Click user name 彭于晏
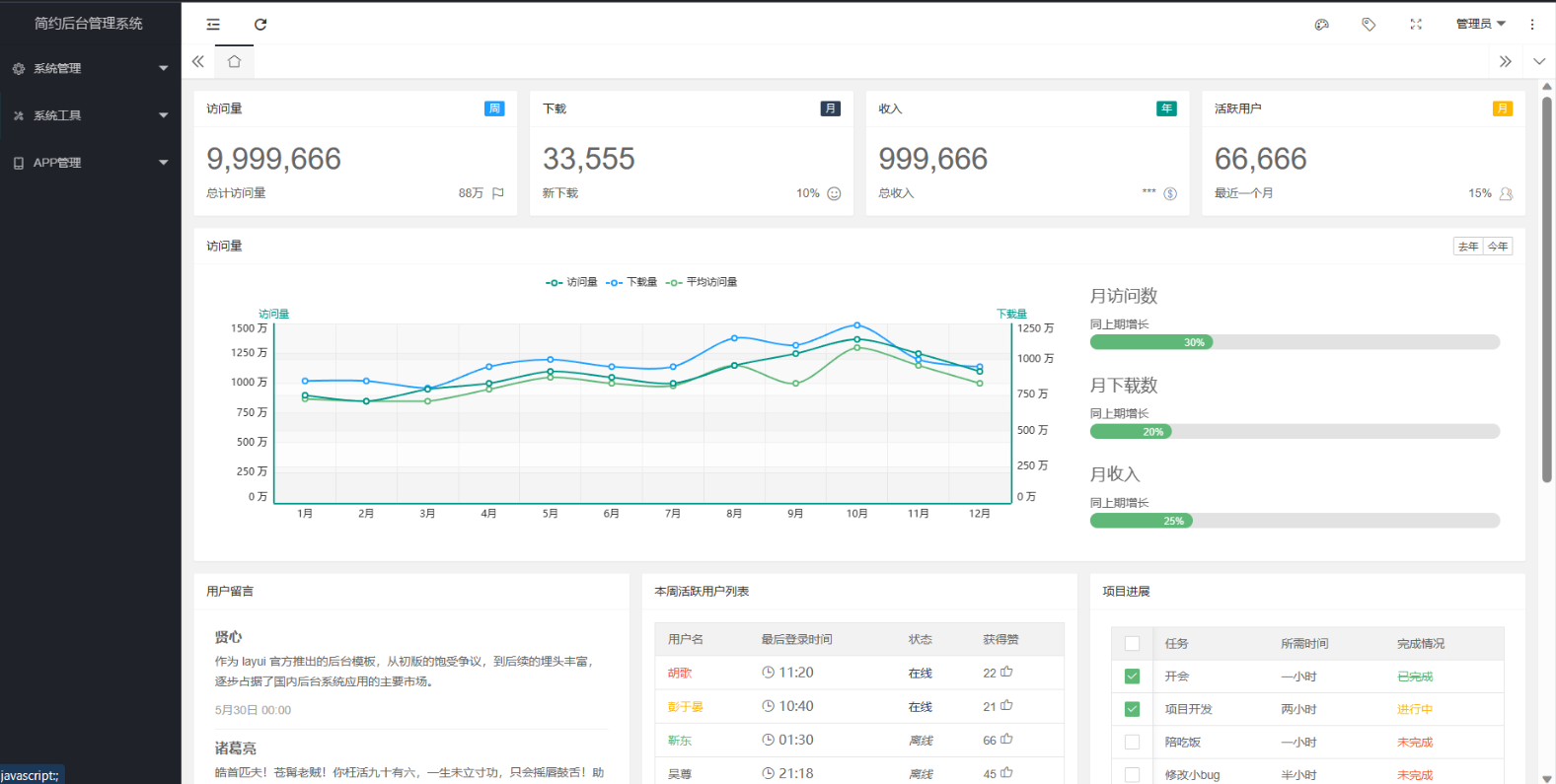The width and height of the screenshot is (1556, 784). (686, 706)
